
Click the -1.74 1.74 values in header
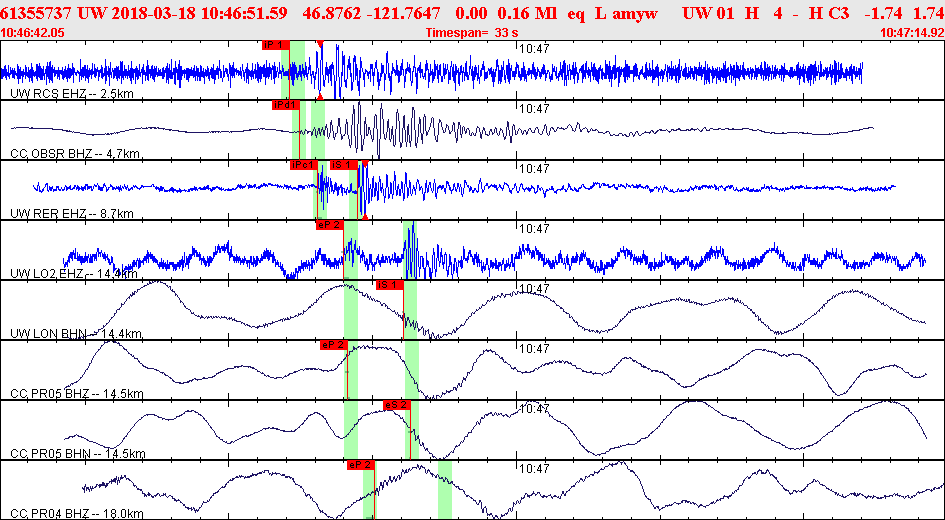click(905, 14)
